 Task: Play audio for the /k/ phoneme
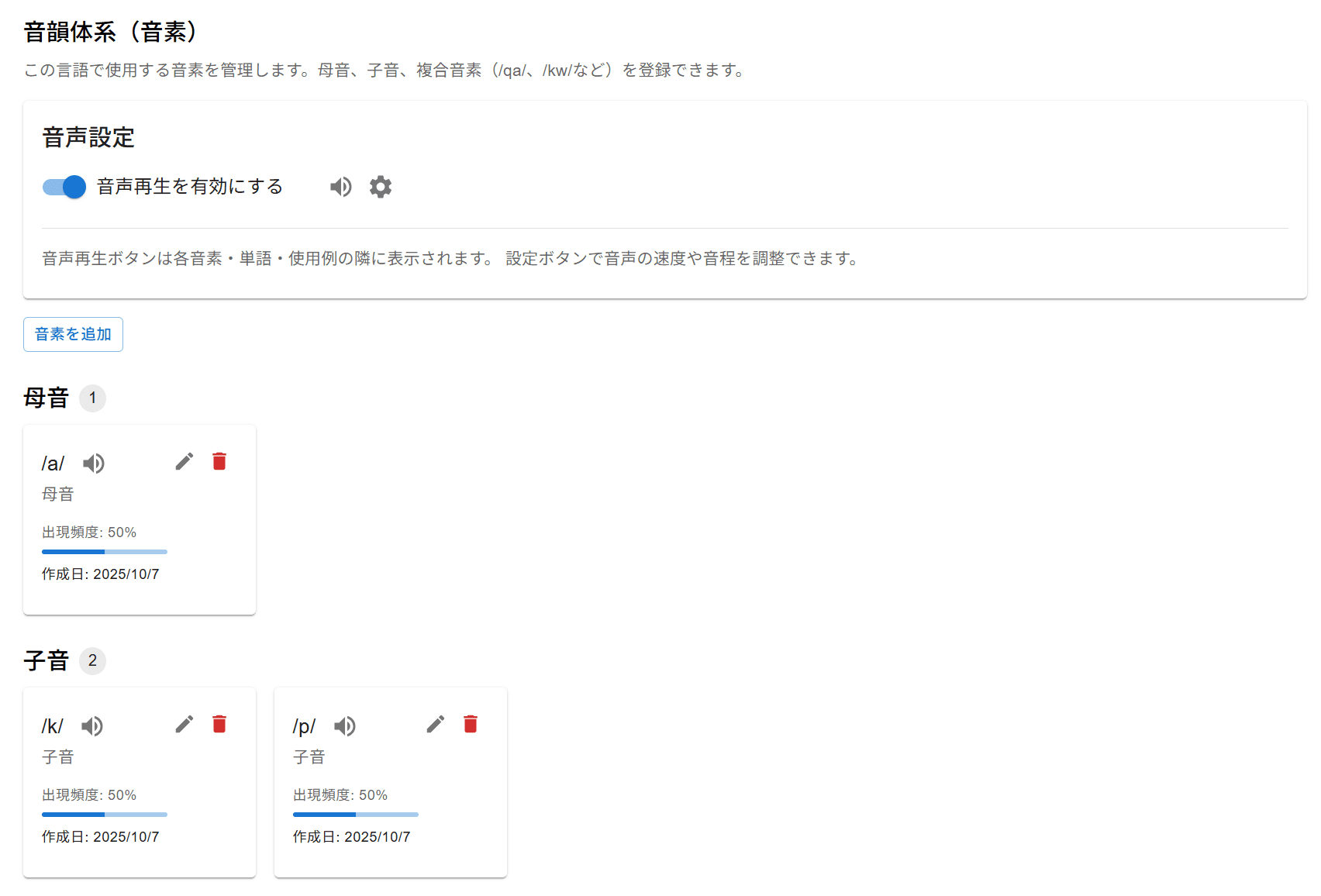pyautogui.click(x=92, y=726)
